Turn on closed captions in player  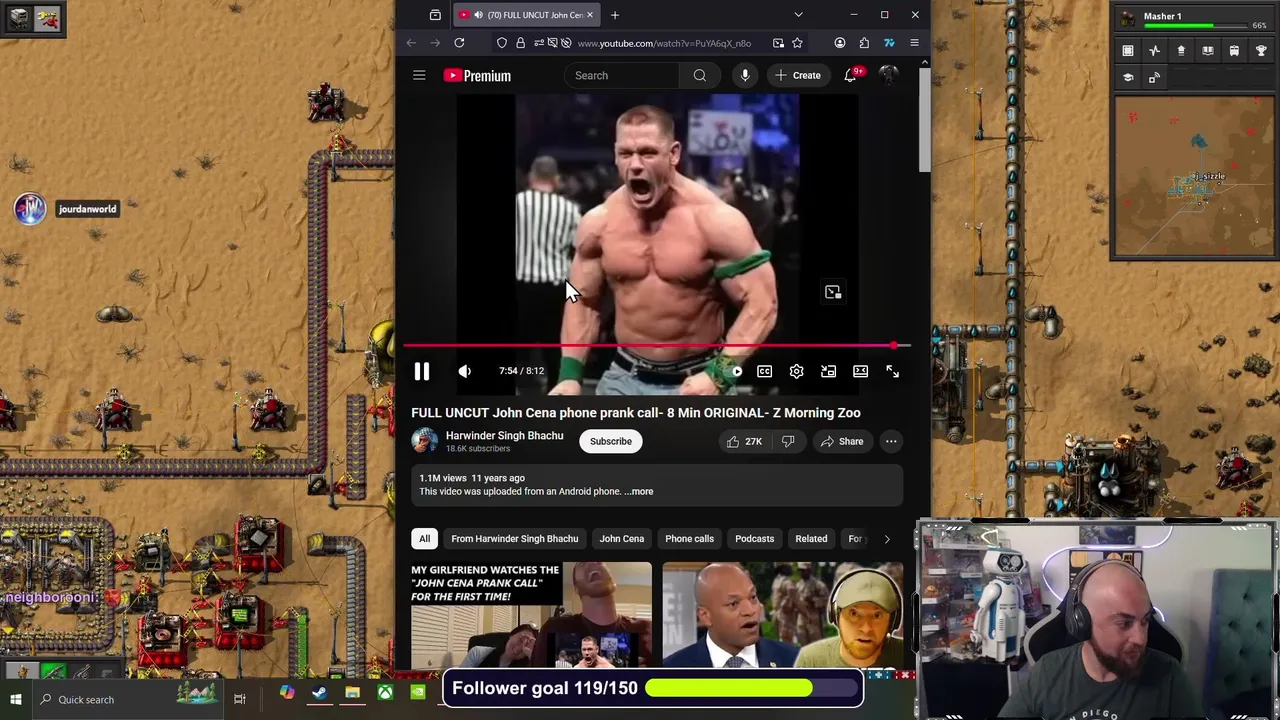coord(764,371)
